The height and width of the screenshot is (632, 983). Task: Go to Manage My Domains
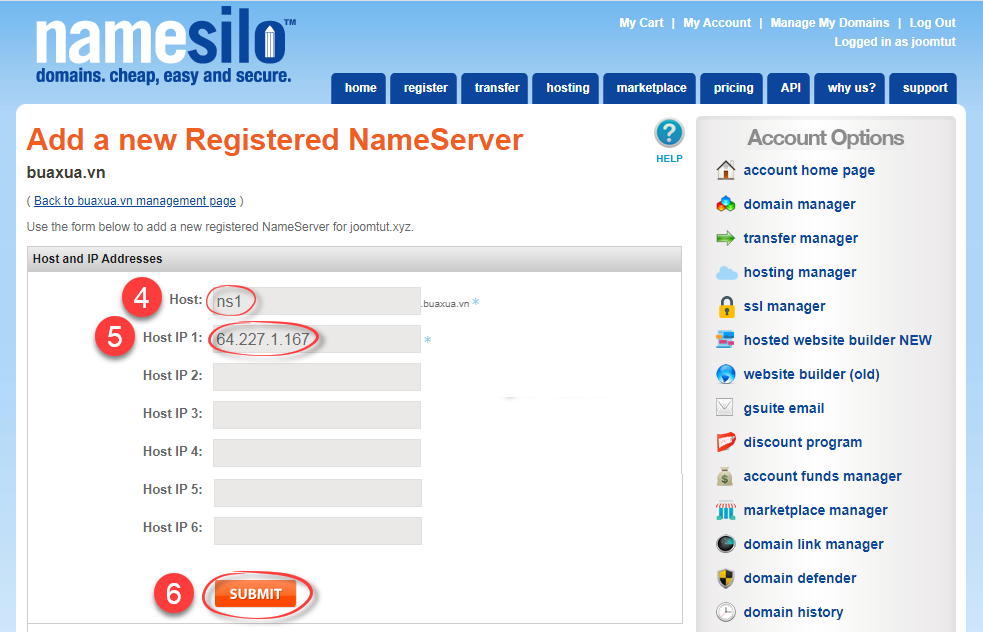tap(829, 23)
